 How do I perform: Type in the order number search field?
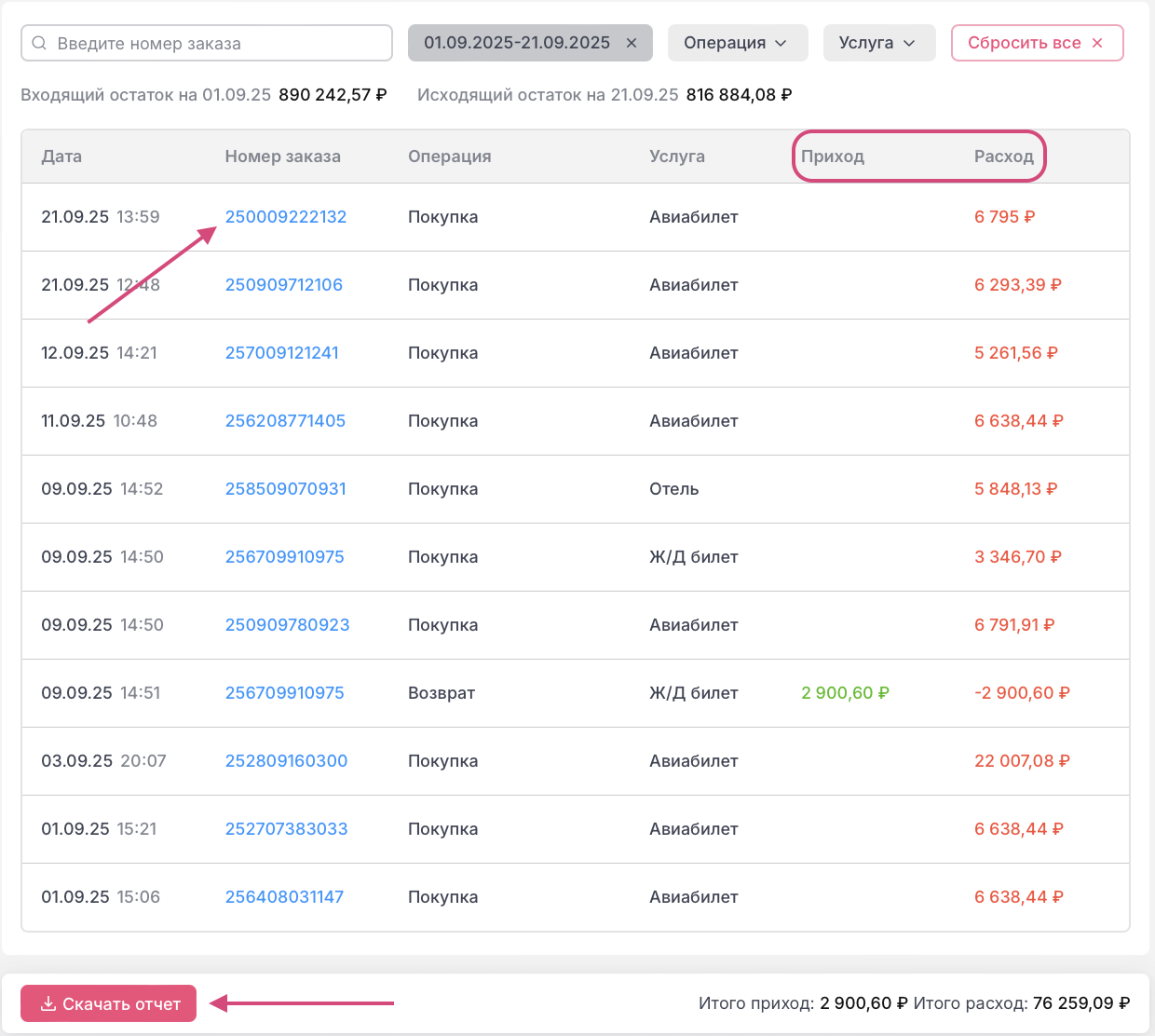[x=219, y=43]
